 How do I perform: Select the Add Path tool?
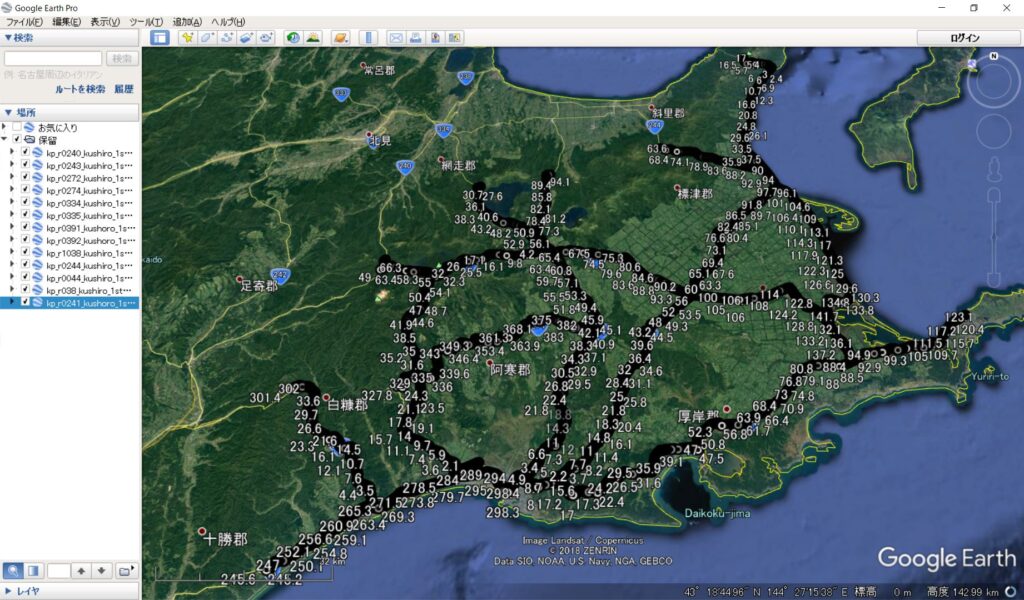[227, 38]
